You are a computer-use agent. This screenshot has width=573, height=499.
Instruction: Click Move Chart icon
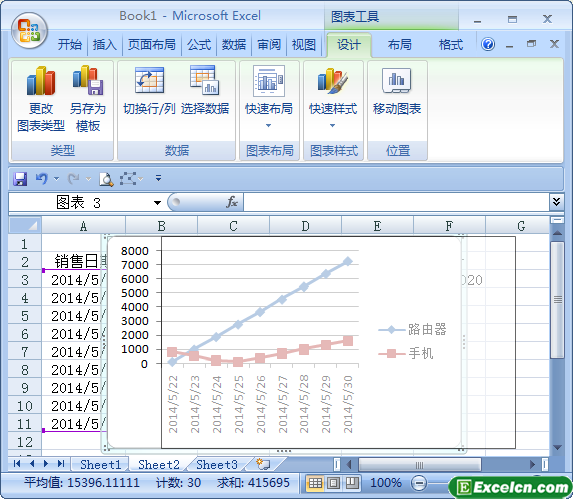[x=397, y=80]
